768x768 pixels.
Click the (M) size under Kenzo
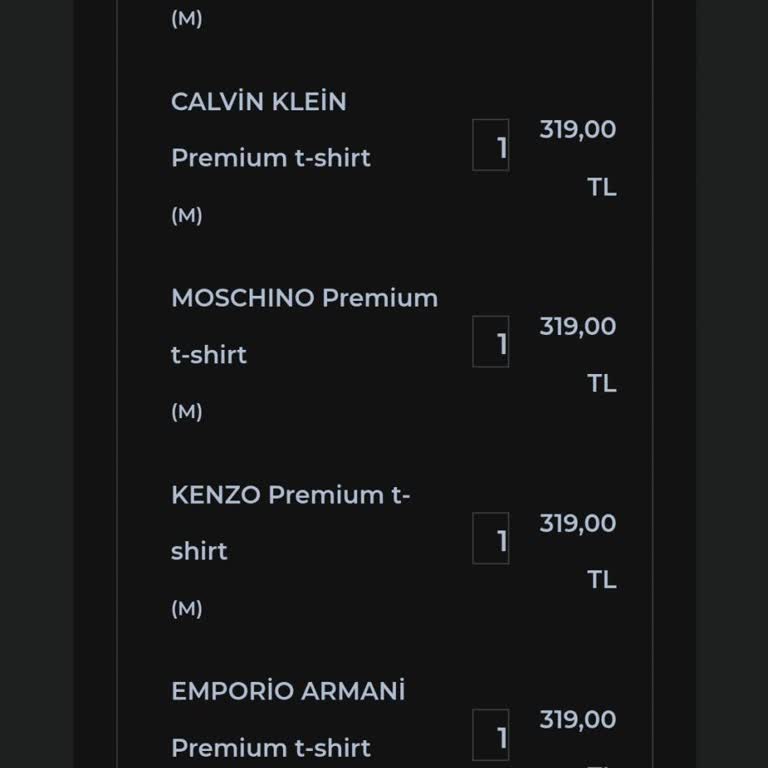(x=187, y=608)
